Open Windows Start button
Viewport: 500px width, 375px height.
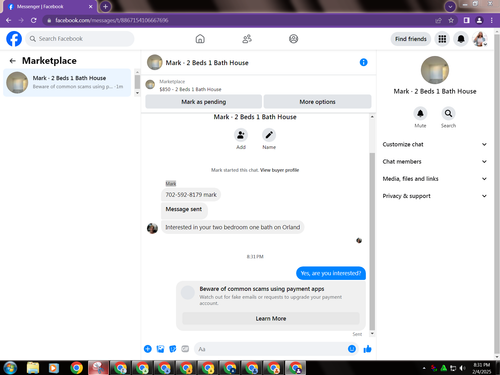coord(10,368)
